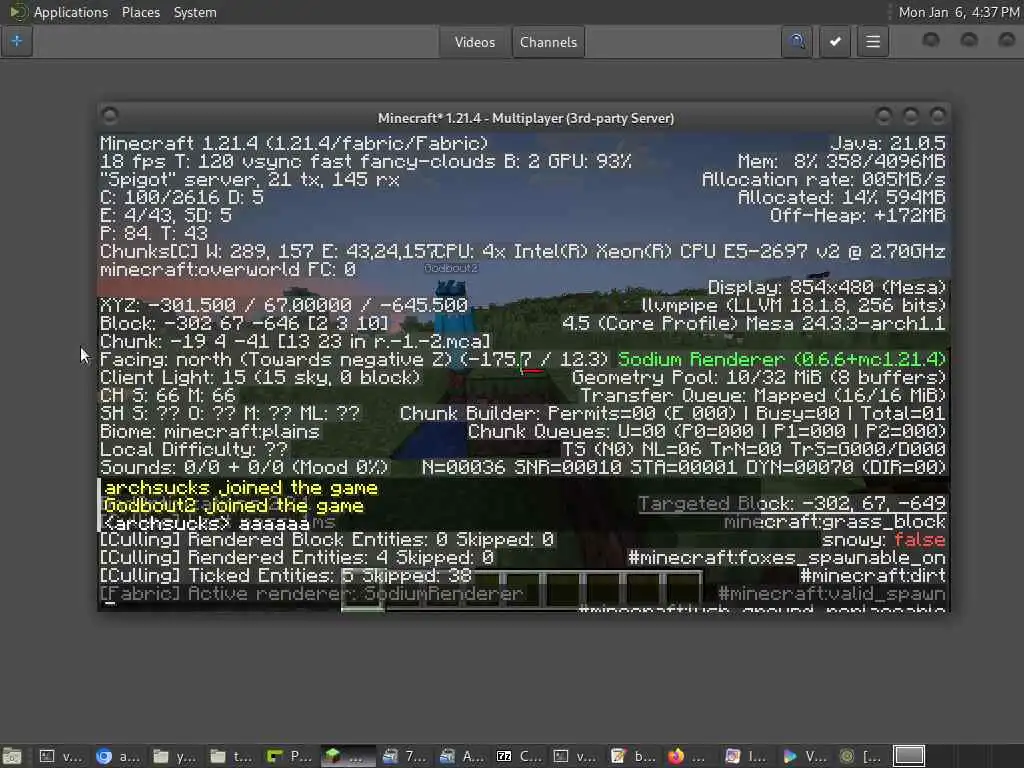Open the search magnifier in toolbar
The width and height of the screenshot is (1024, 768).
797,42
